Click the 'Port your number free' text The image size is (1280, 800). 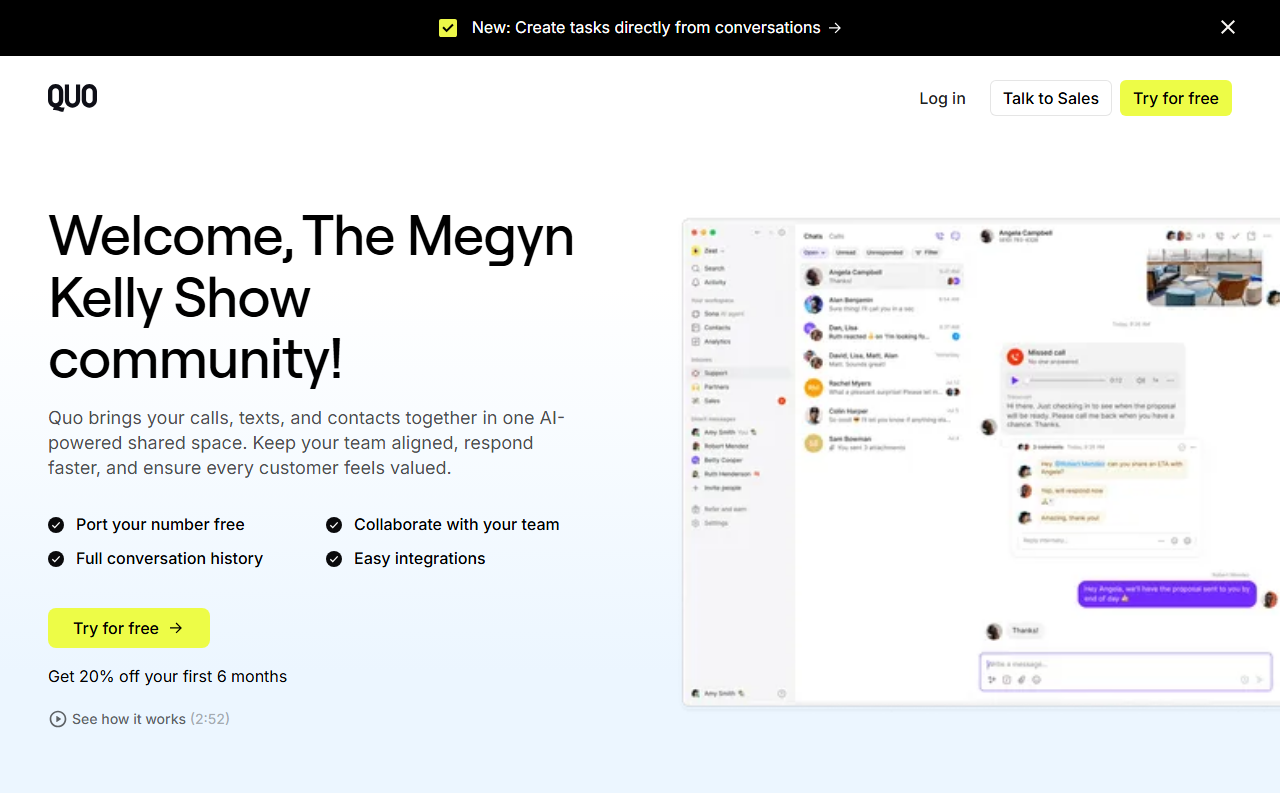click(160, 525)
